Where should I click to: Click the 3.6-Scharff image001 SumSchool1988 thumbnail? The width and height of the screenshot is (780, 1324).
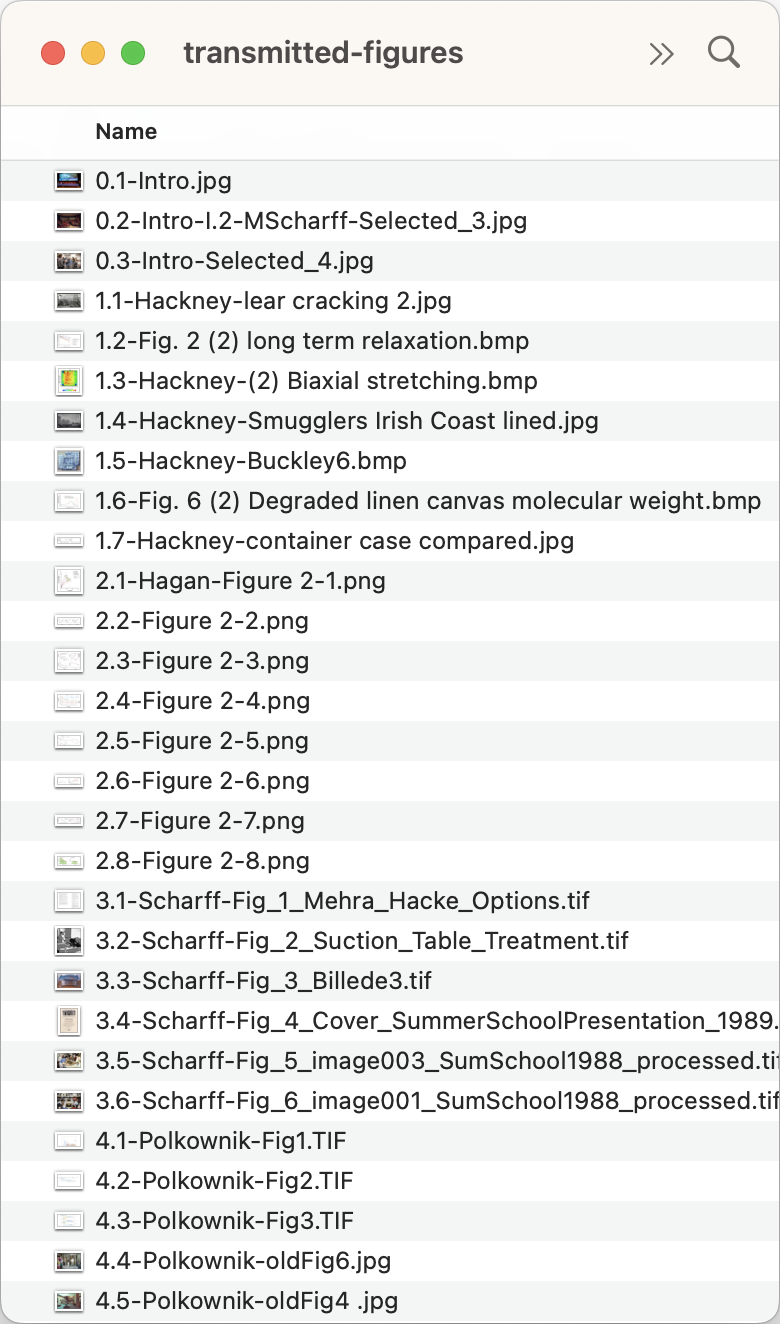[x=69, y=1101]
